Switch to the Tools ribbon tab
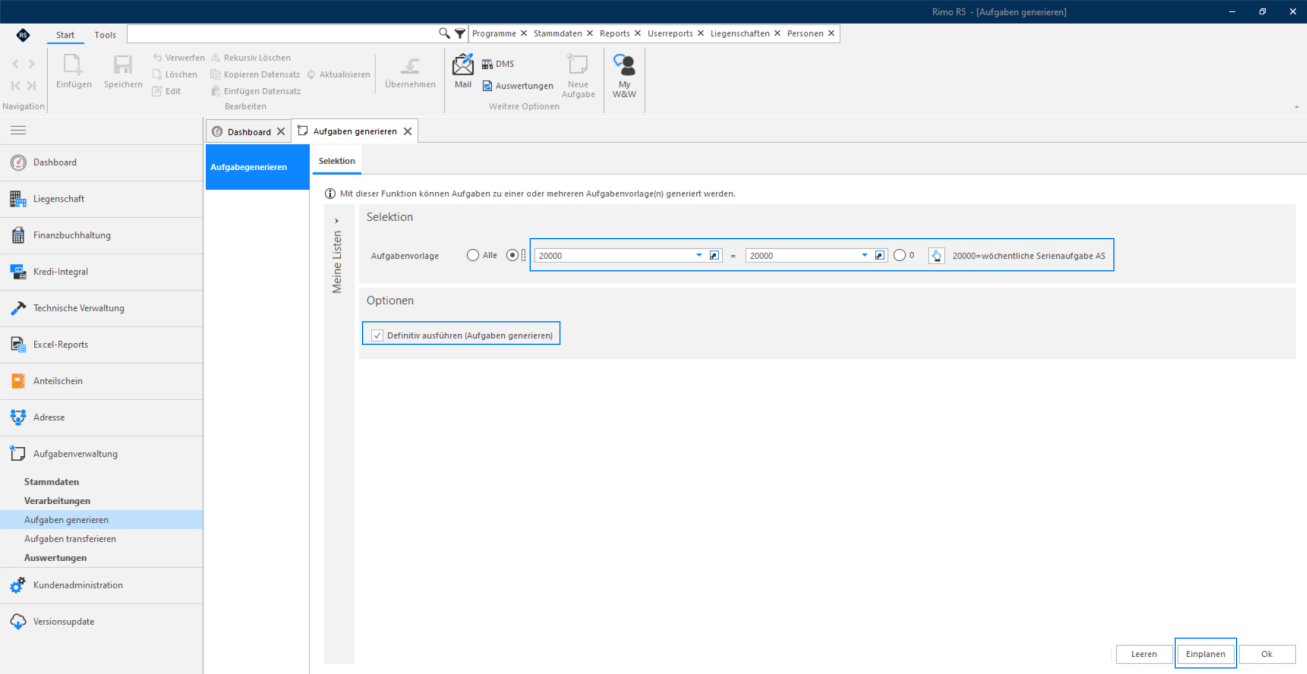The image size is (1307, 674). coord(105,35)
